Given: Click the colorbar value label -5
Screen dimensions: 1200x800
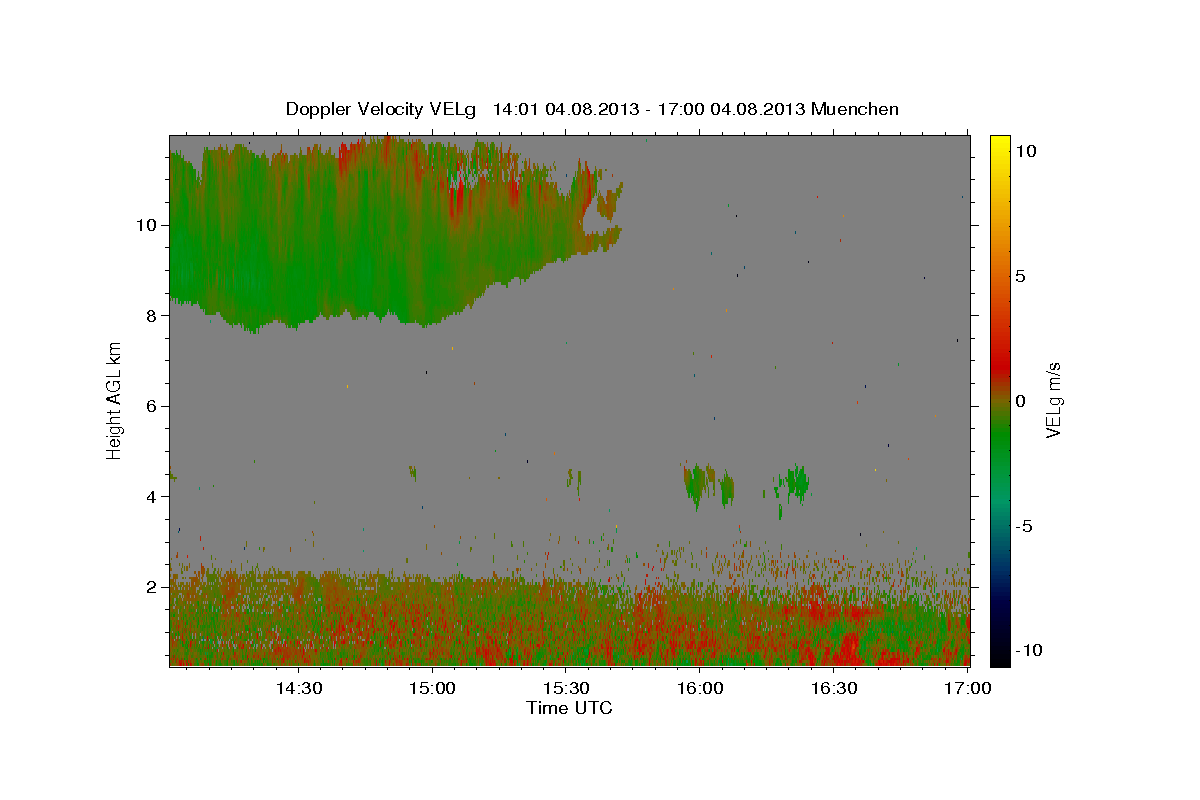Looking at the screenshot, I should (x=1023, y=526).
